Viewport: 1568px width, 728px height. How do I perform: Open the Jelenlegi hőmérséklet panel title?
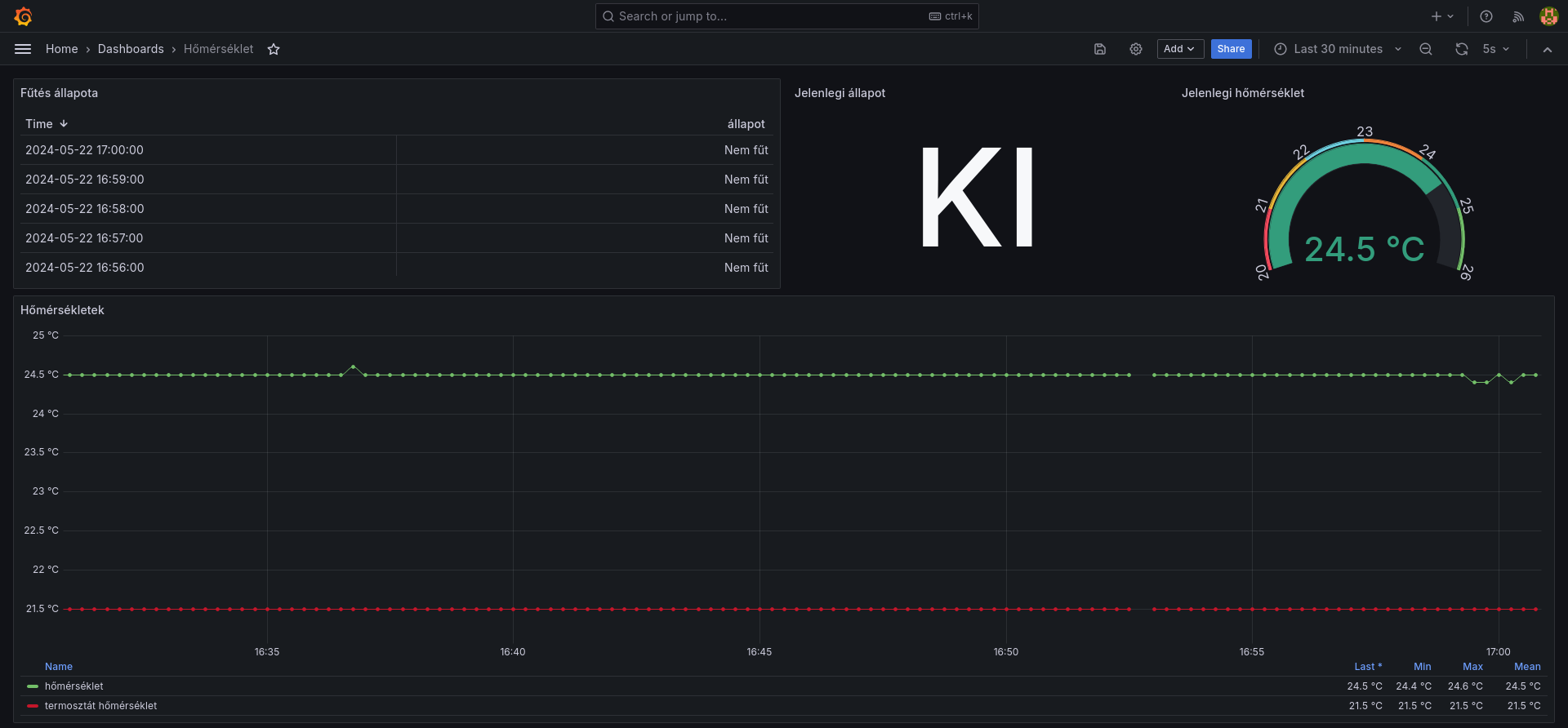point(1242,93)
